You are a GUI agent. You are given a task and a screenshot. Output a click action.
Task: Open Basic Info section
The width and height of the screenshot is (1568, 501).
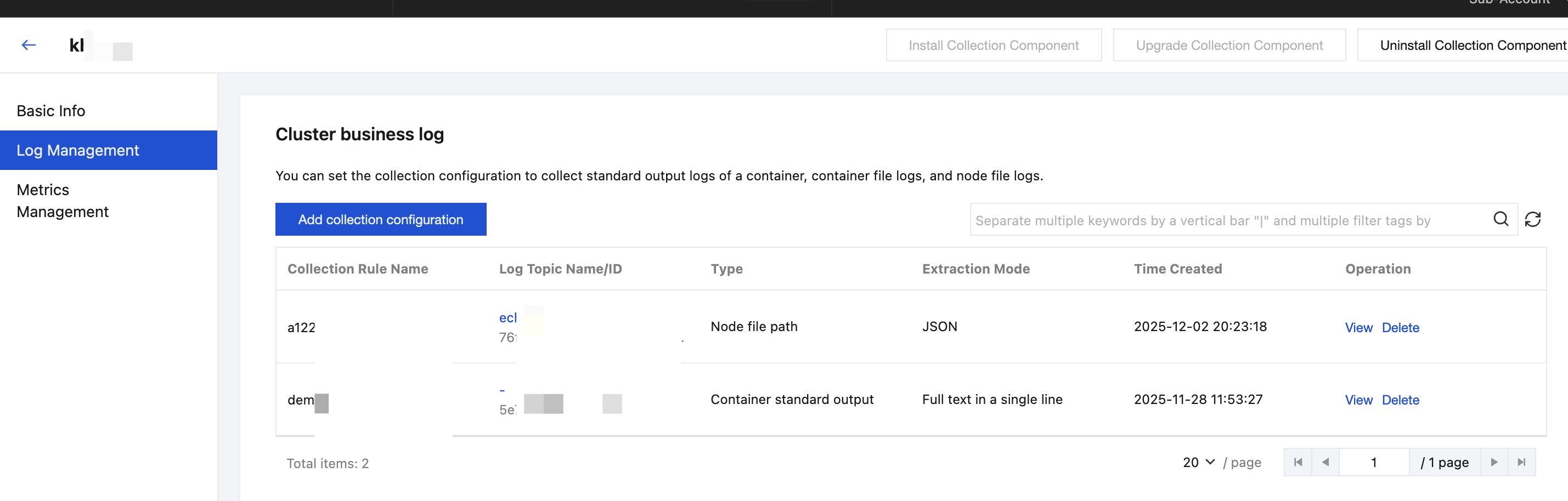click(51, 111)
